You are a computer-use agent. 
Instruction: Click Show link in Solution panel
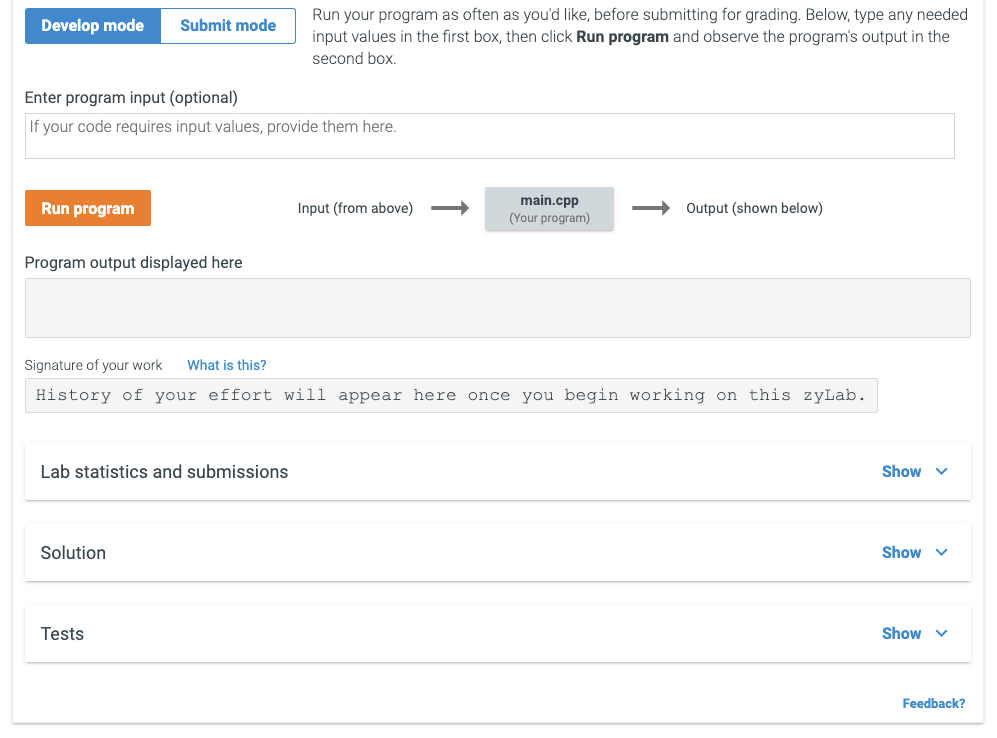[901, 553]
